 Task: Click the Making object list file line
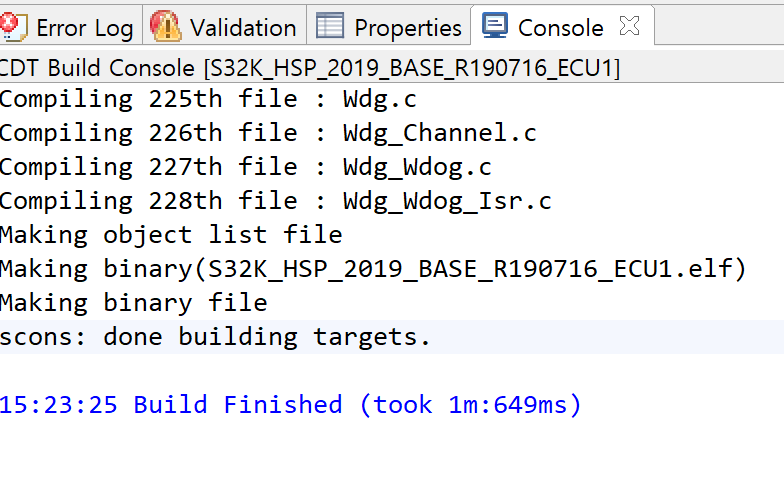[171, 235]
